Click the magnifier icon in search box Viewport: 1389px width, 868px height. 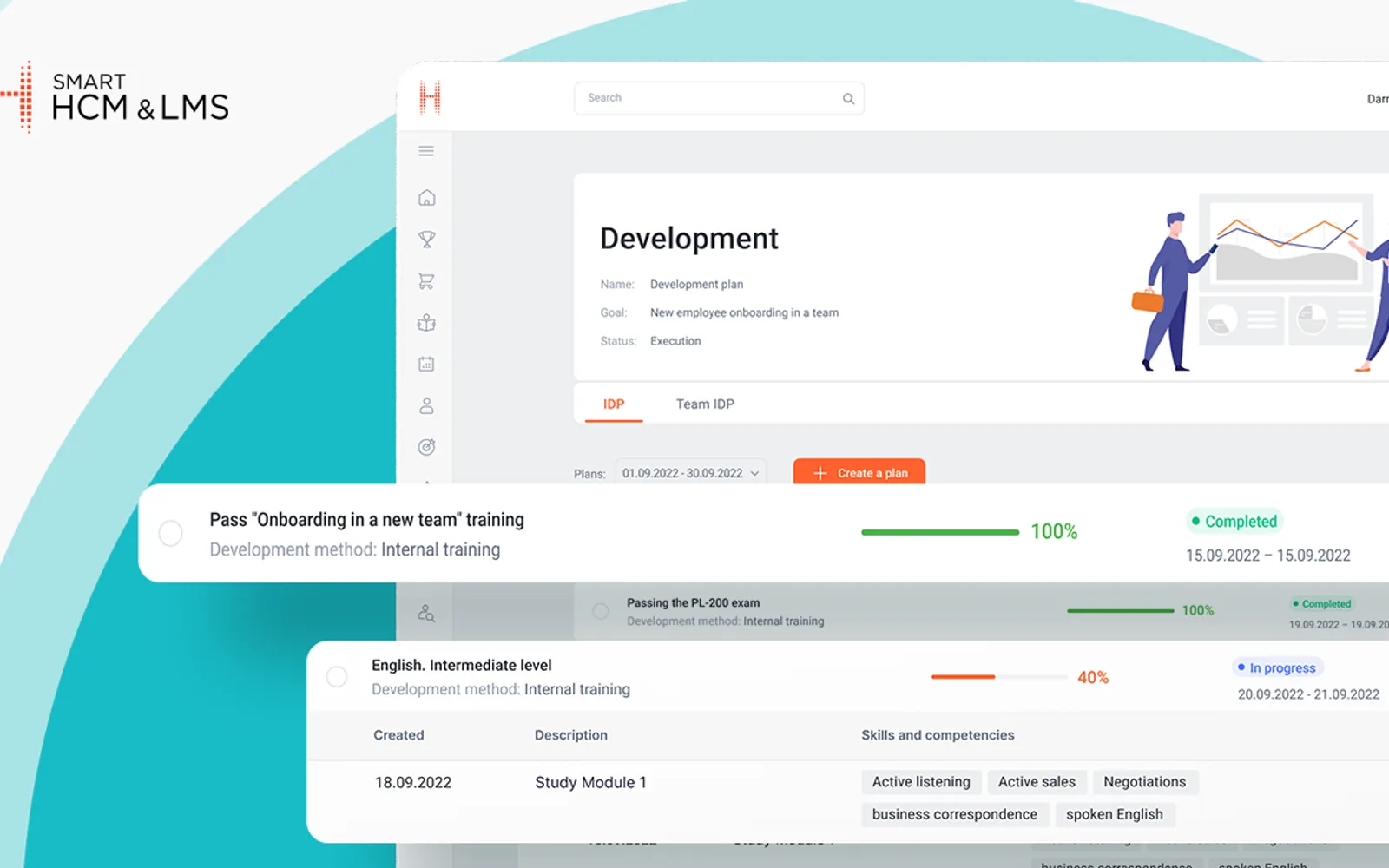848,99
